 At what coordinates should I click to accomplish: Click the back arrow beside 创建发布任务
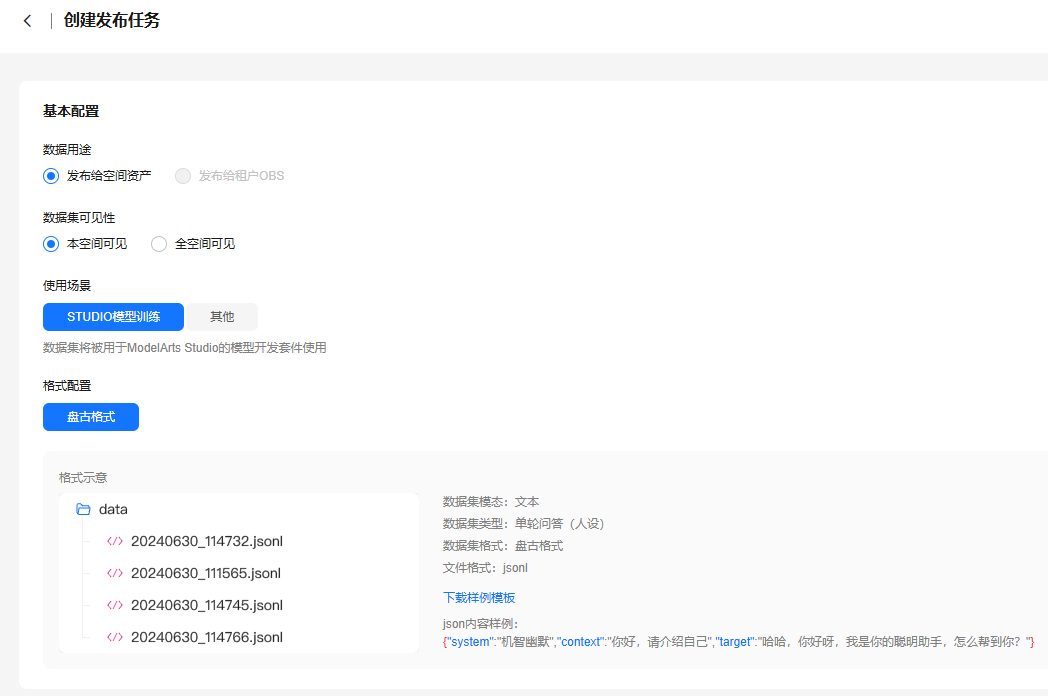(26, 20)
